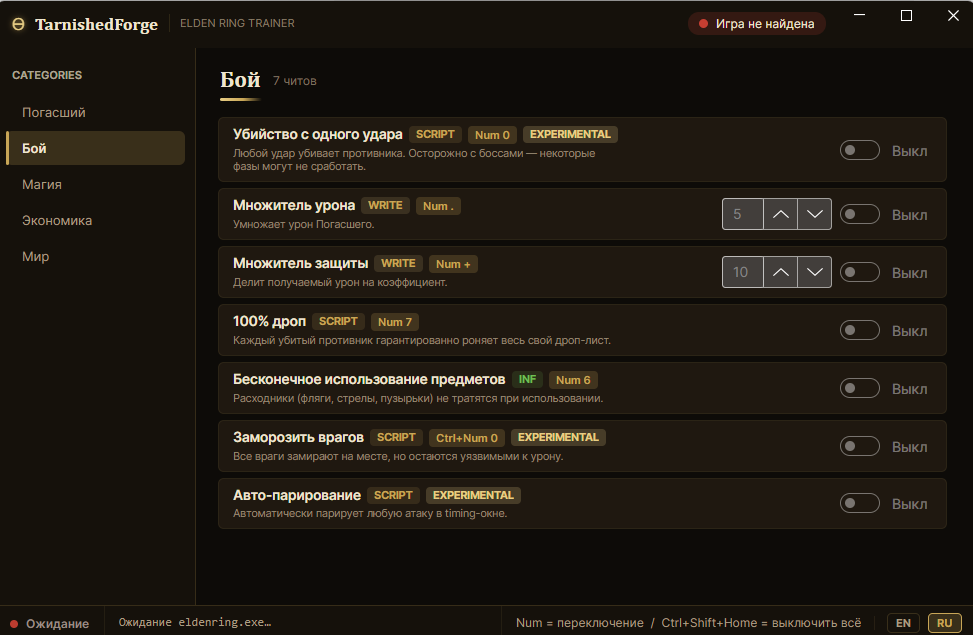The height and width of the screenshot is (635, 973).
Task: Click the Num 6 hotkey badge
Action: (573, 380)
